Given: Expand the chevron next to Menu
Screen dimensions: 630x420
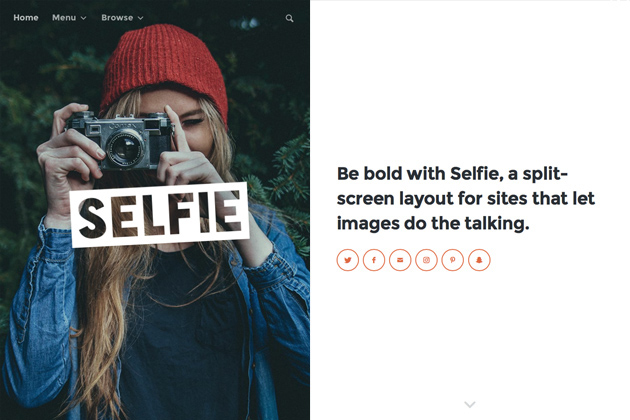Looking at the screenshot, I should point(84,18).
